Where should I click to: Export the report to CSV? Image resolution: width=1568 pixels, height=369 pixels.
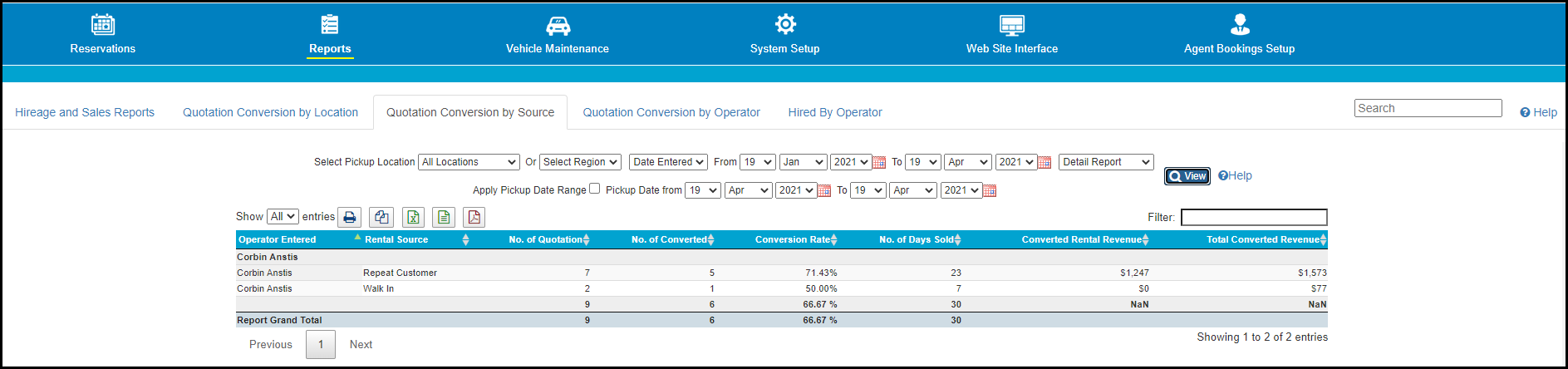pos(444,217)
